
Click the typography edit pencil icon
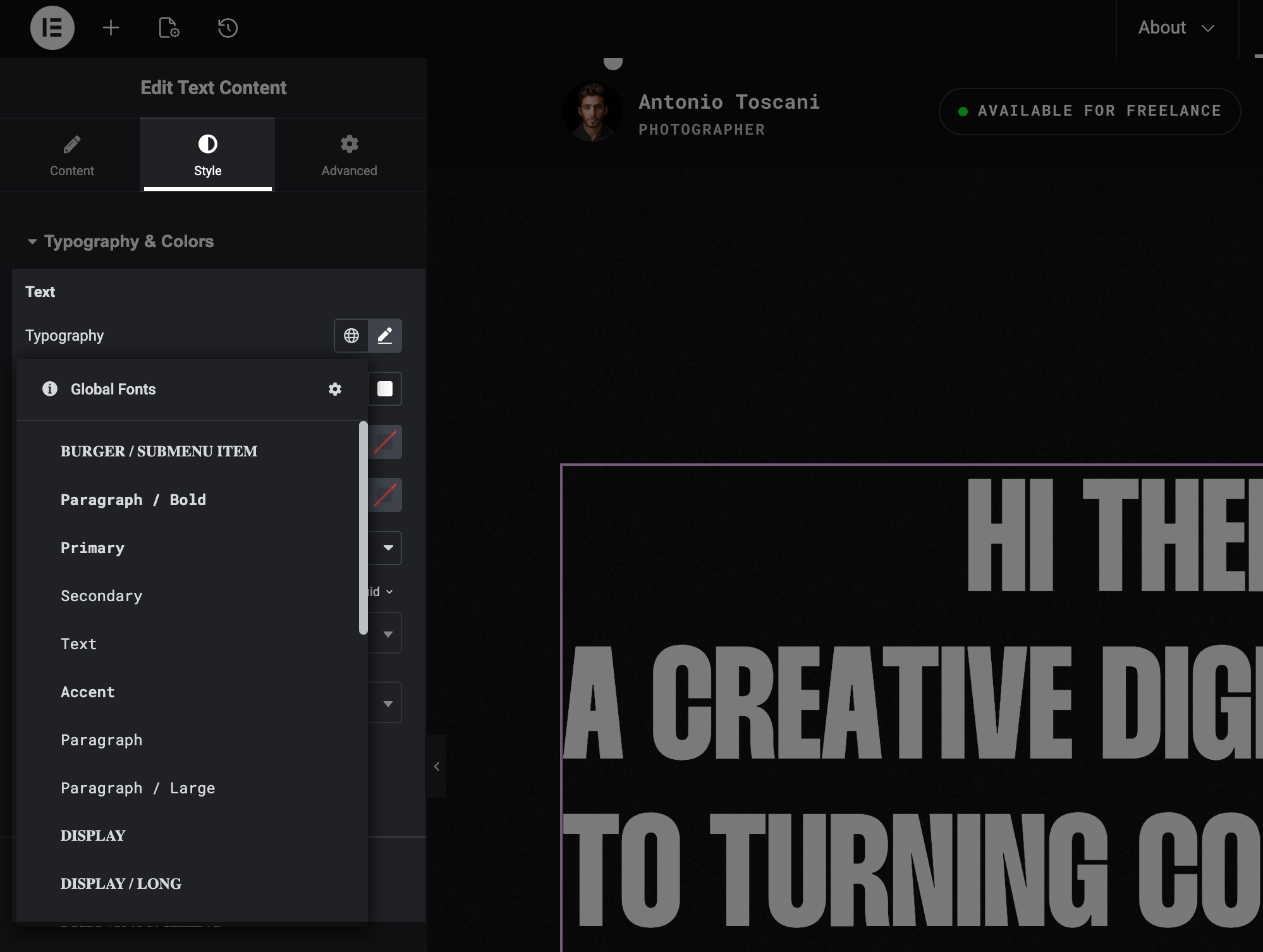tap(385, 336)
